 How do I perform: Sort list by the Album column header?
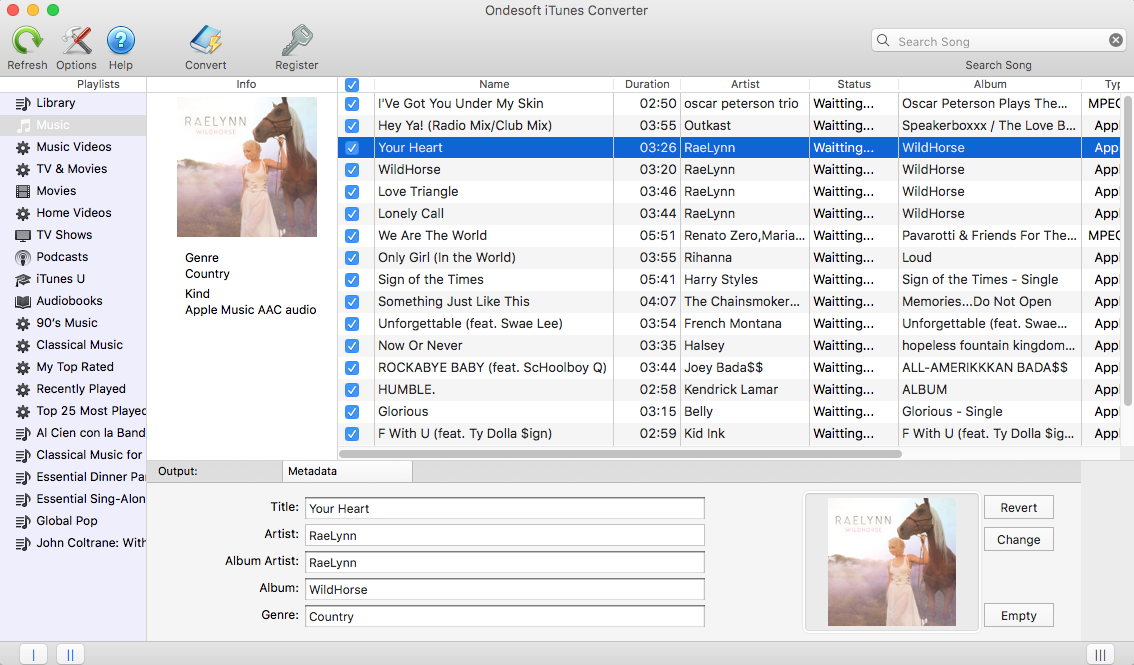tap(990, 85)
